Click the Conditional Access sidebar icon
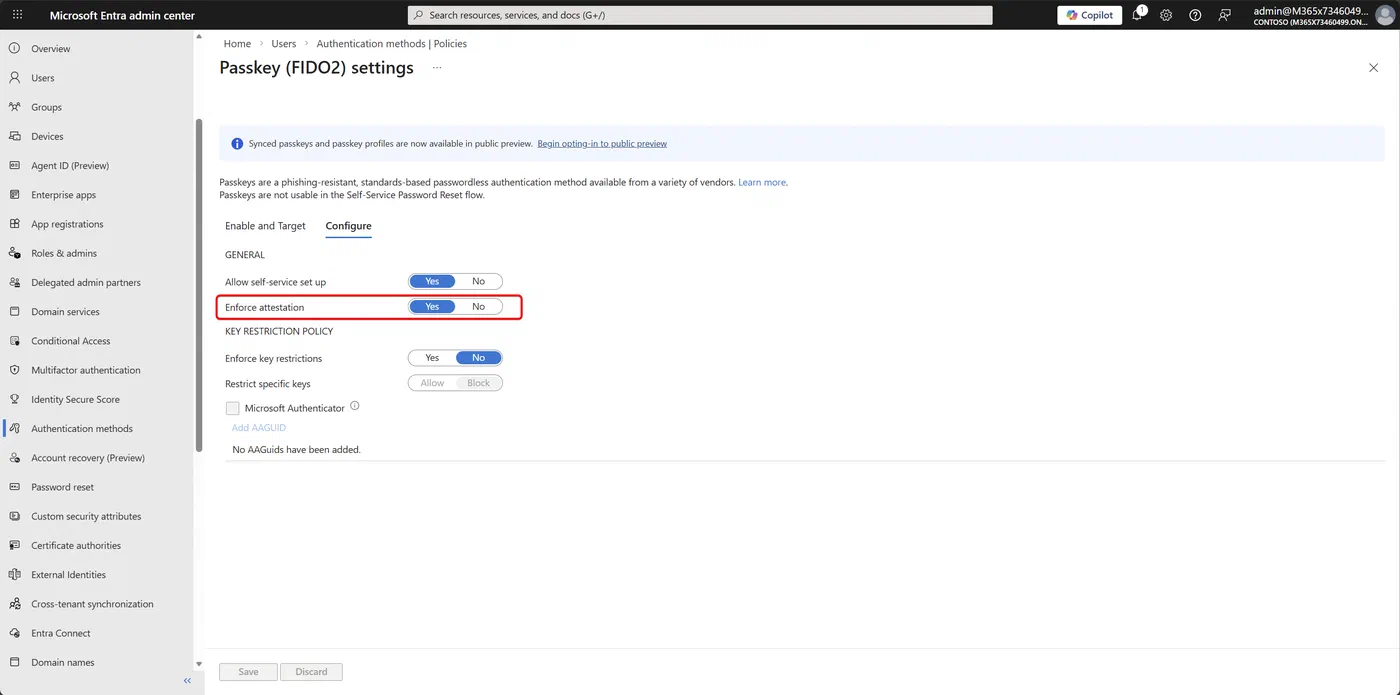This screenshot has height=695, width=1400. click(x=14, y=340)
